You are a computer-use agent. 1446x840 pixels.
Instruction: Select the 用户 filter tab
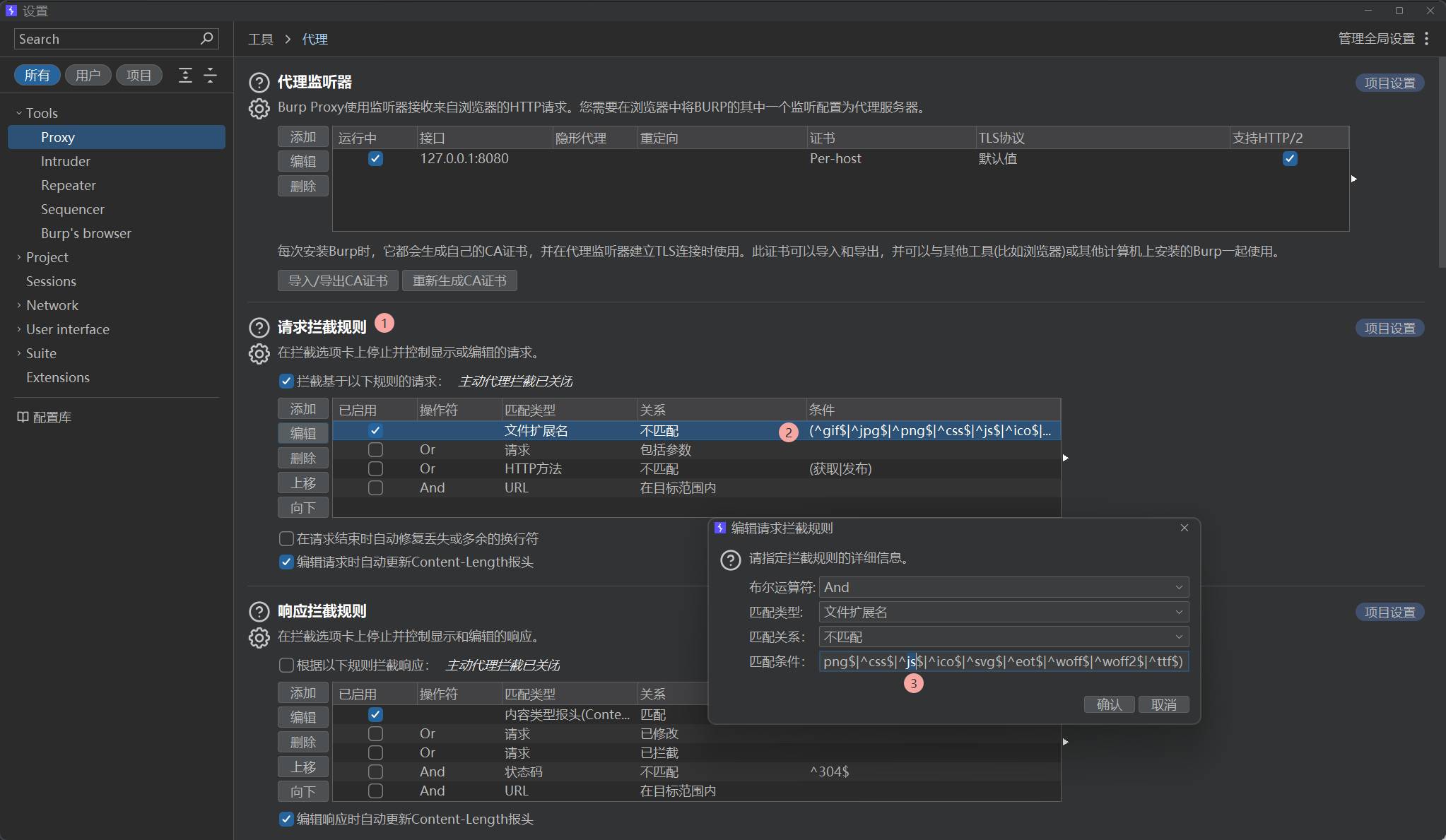coord(88,76)
